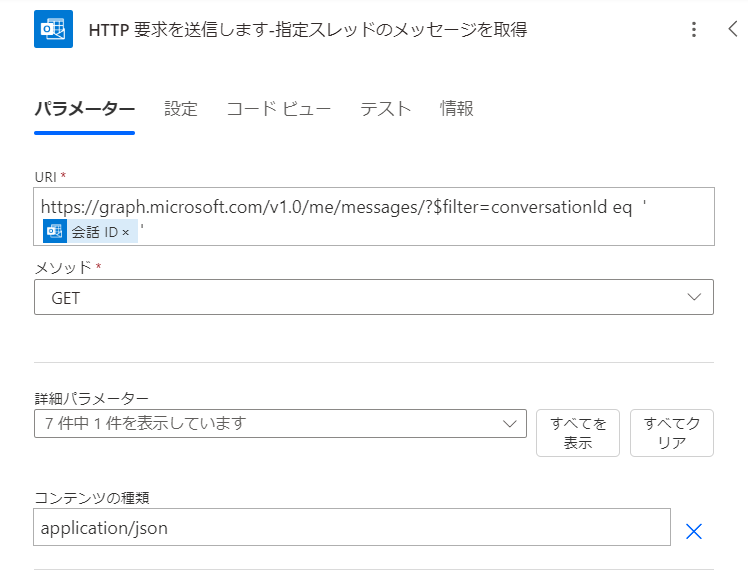Click the 詳細パラメーター label
The height and width of the screenshot is (585, 748).
92,398
